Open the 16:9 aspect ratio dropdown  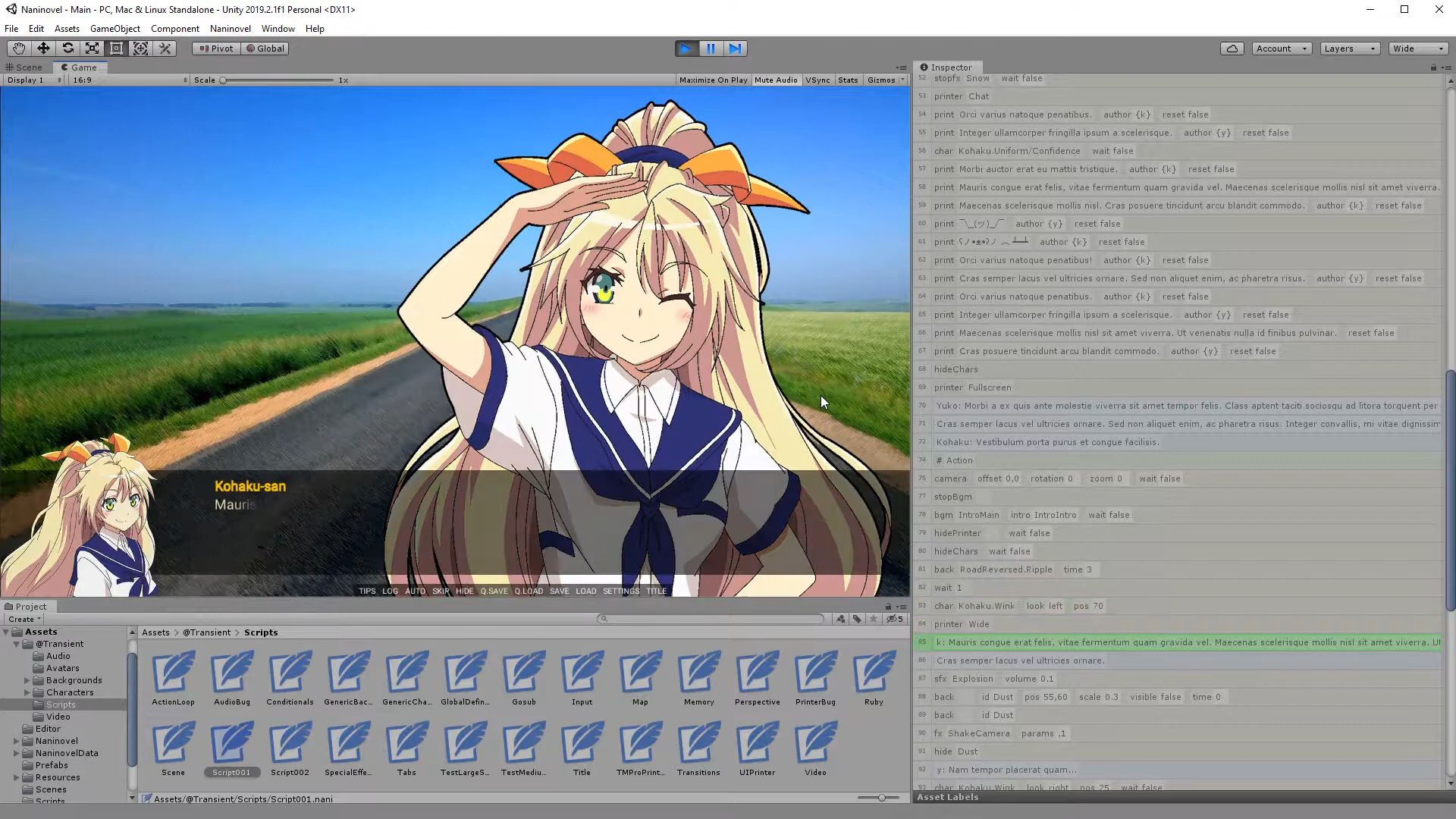pos(129,80)
